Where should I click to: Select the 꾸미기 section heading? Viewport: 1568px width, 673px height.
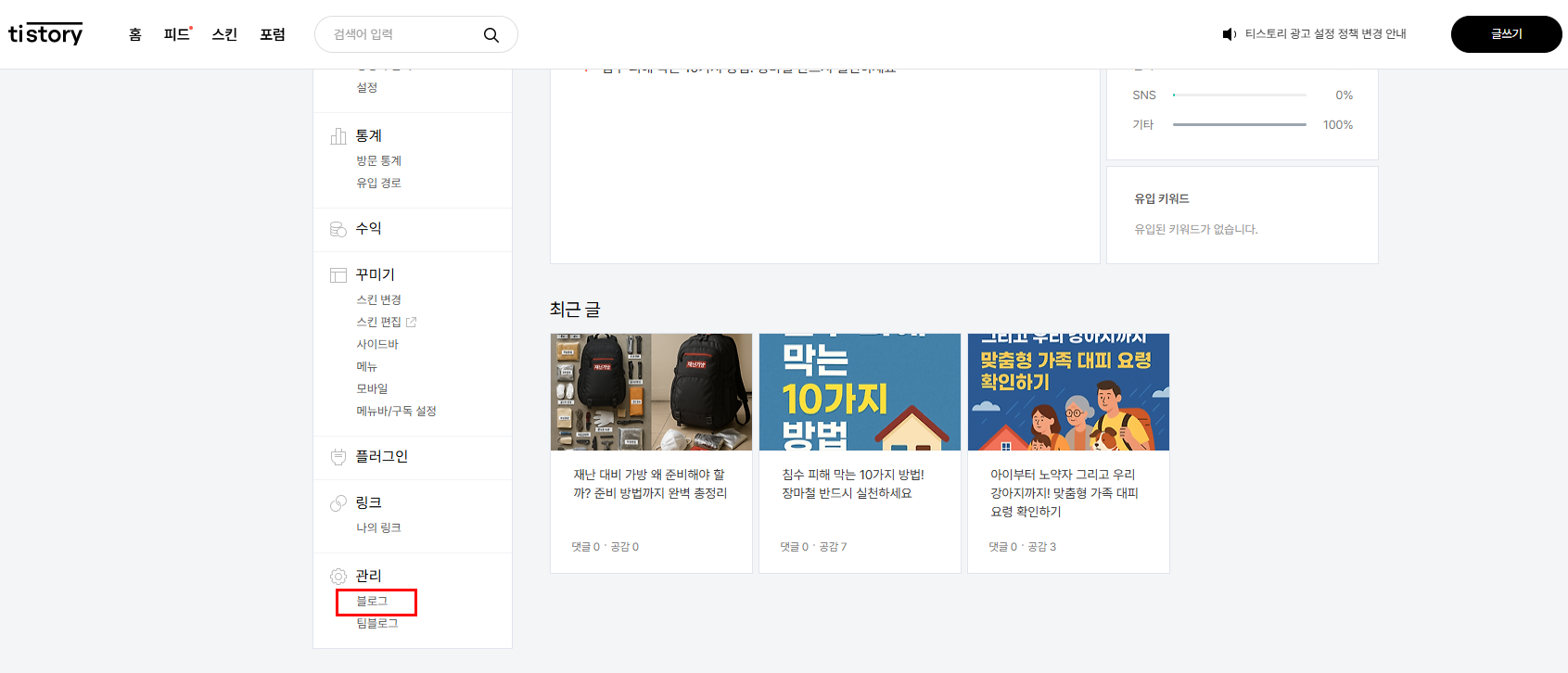[376, 275]
